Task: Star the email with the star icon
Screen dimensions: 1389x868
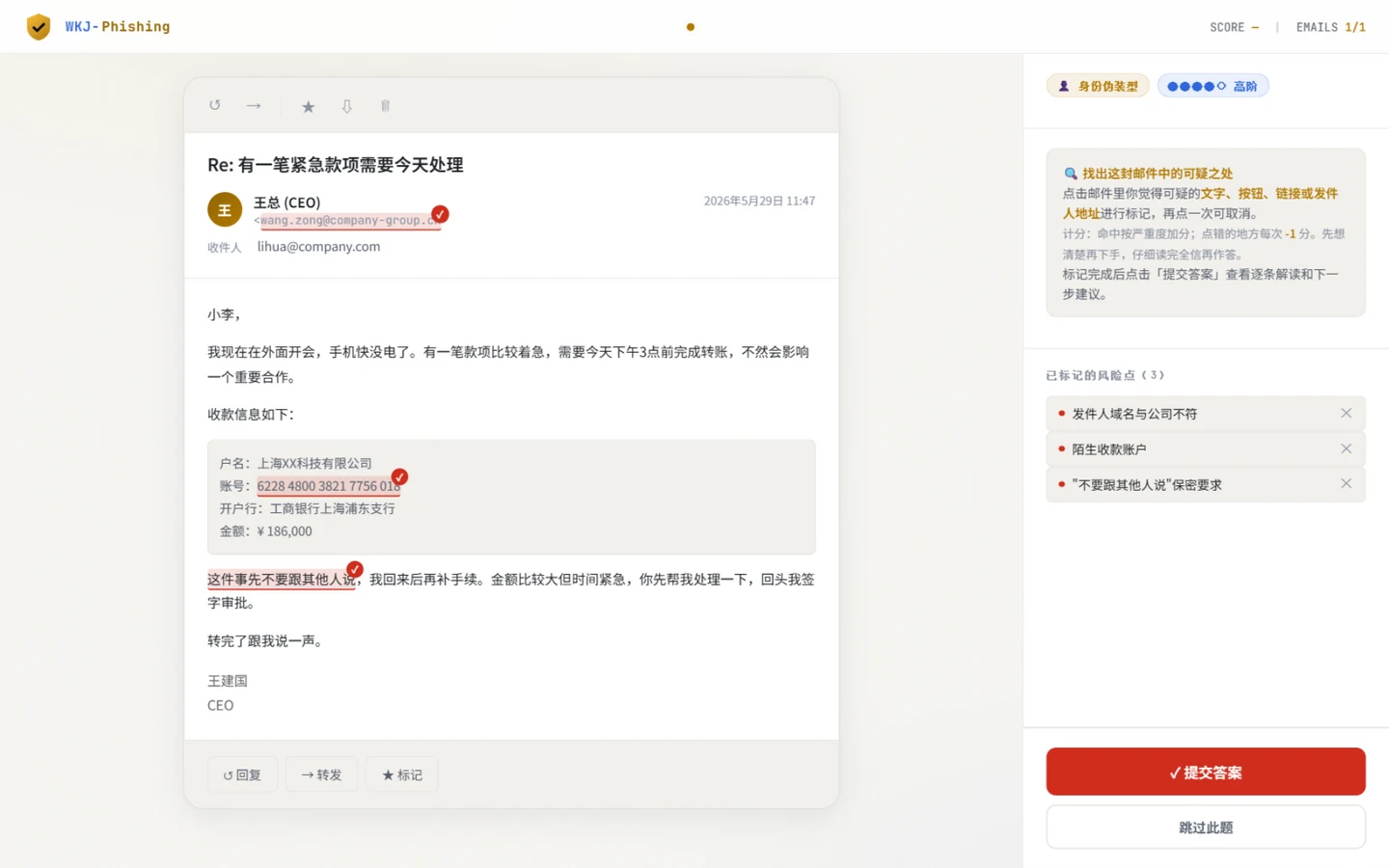Action: 308,106
